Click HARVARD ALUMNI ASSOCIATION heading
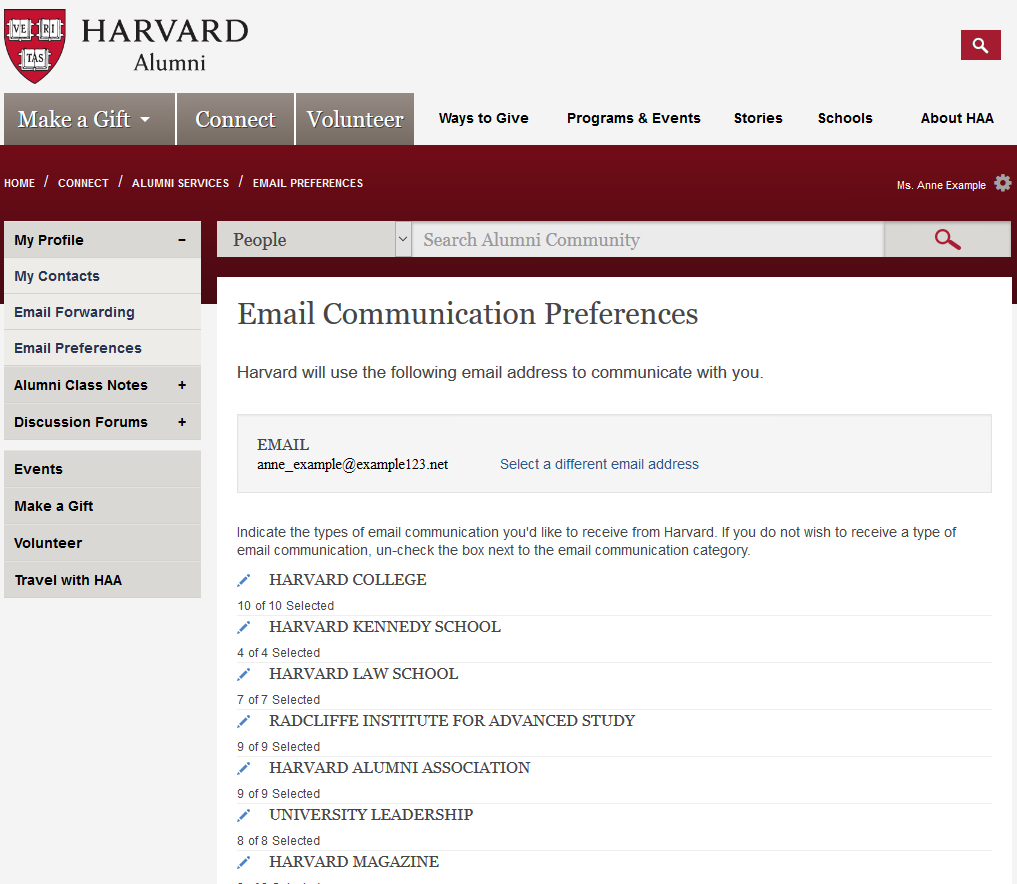This screenshot has height=884, width=1017. coord(400,768)
